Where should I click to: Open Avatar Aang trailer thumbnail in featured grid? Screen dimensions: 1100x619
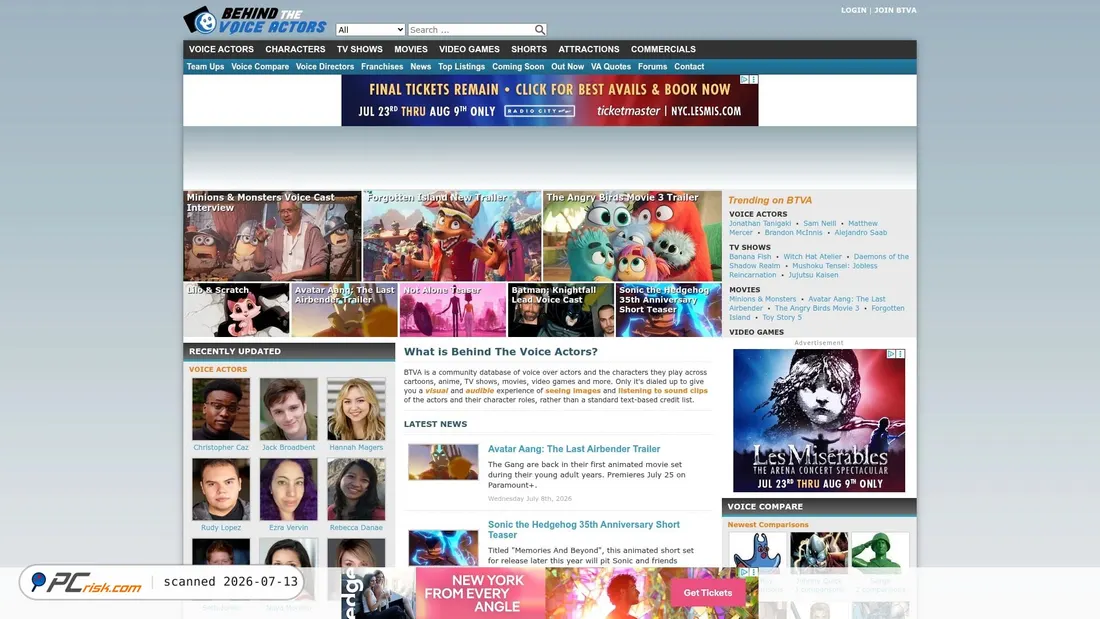tap(344, 310)
